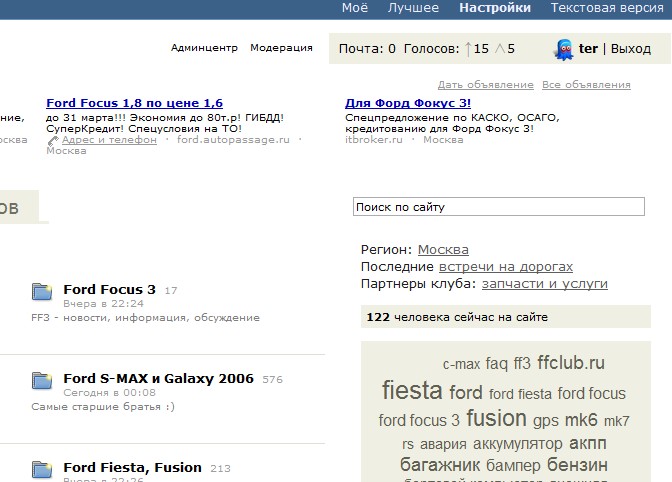Screen dimensions: 672x482
Task: Select the аккумулятор tag
Action: coord(518,444)
